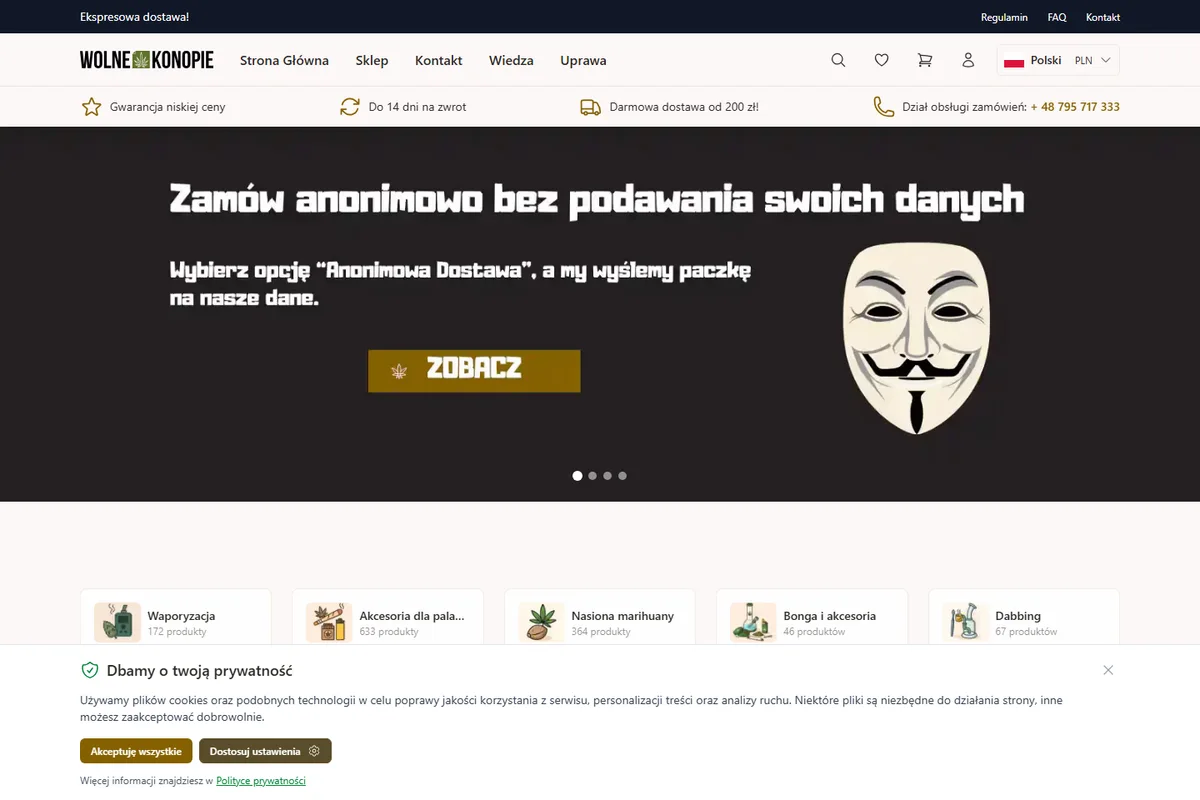Click the privacy shield icon
The image size is (1200, 800).
[89, 671]
